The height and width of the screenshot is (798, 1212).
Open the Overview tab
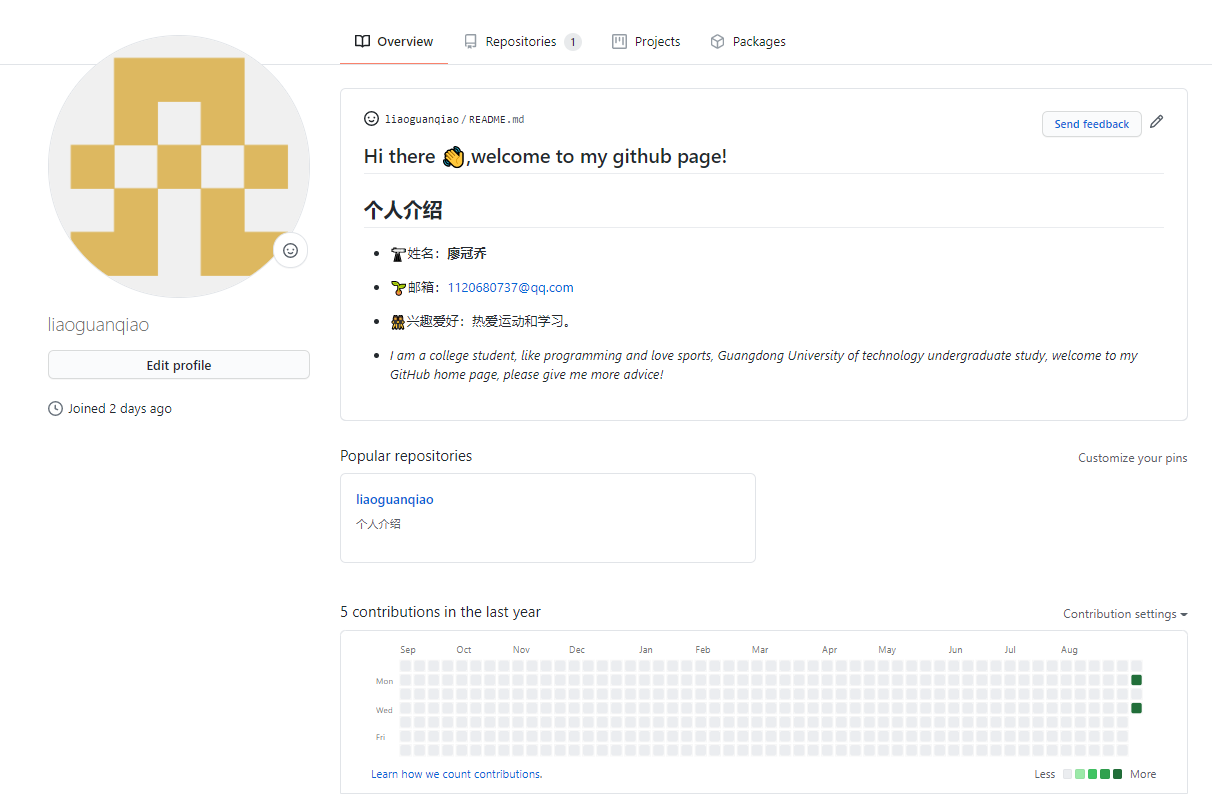point(394,41)
